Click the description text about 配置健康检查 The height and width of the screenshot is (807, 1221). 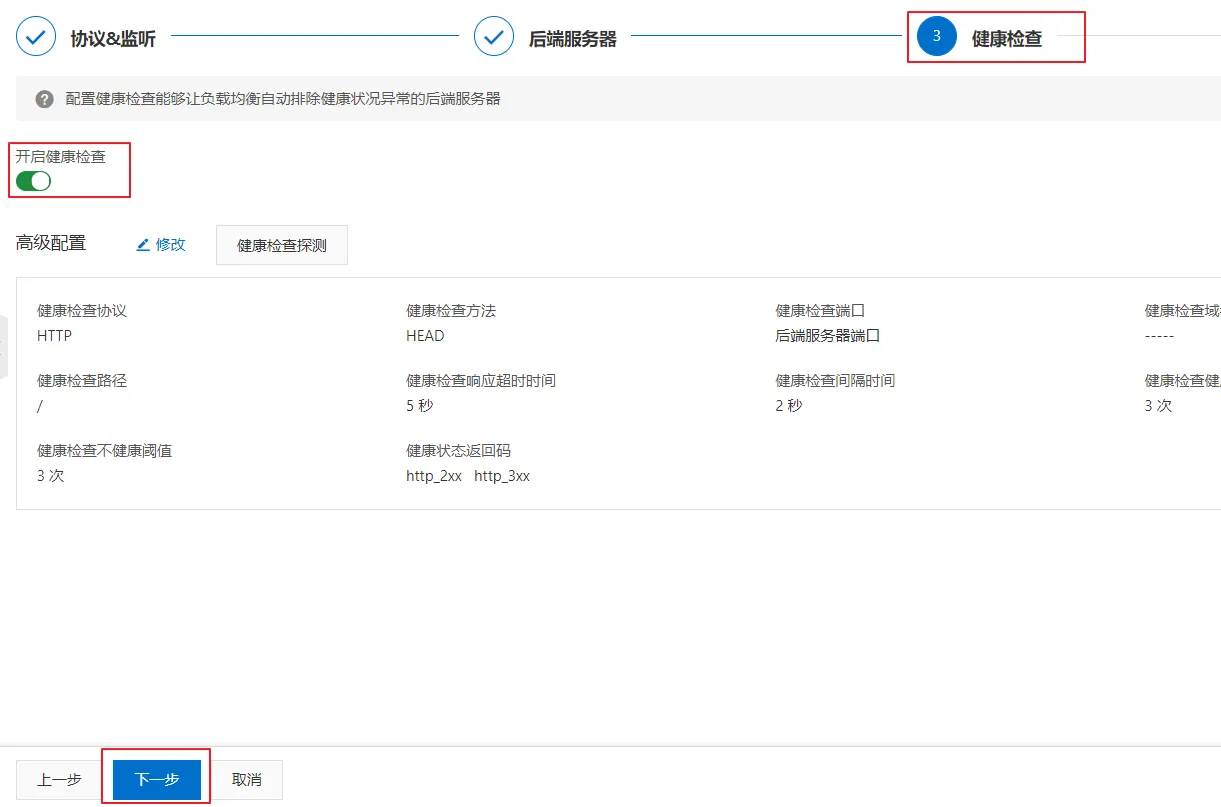pos(283,99)
